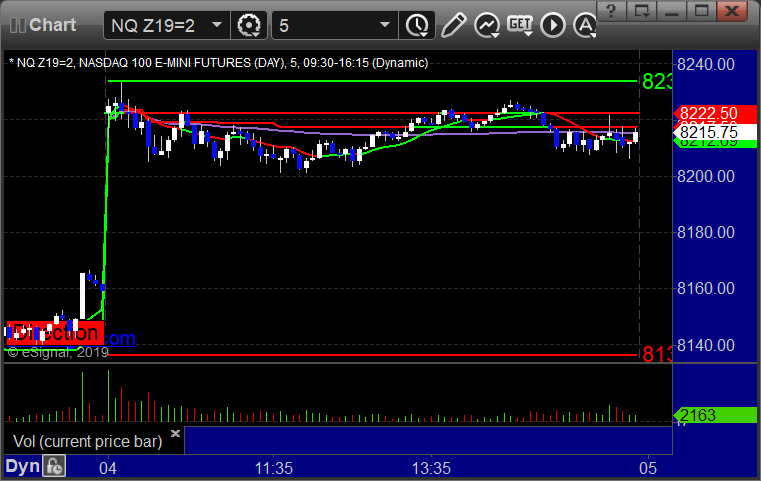
Task: Select the white 8215.75 last price marker
Action: pyautogui.click(x=715, y=132)
